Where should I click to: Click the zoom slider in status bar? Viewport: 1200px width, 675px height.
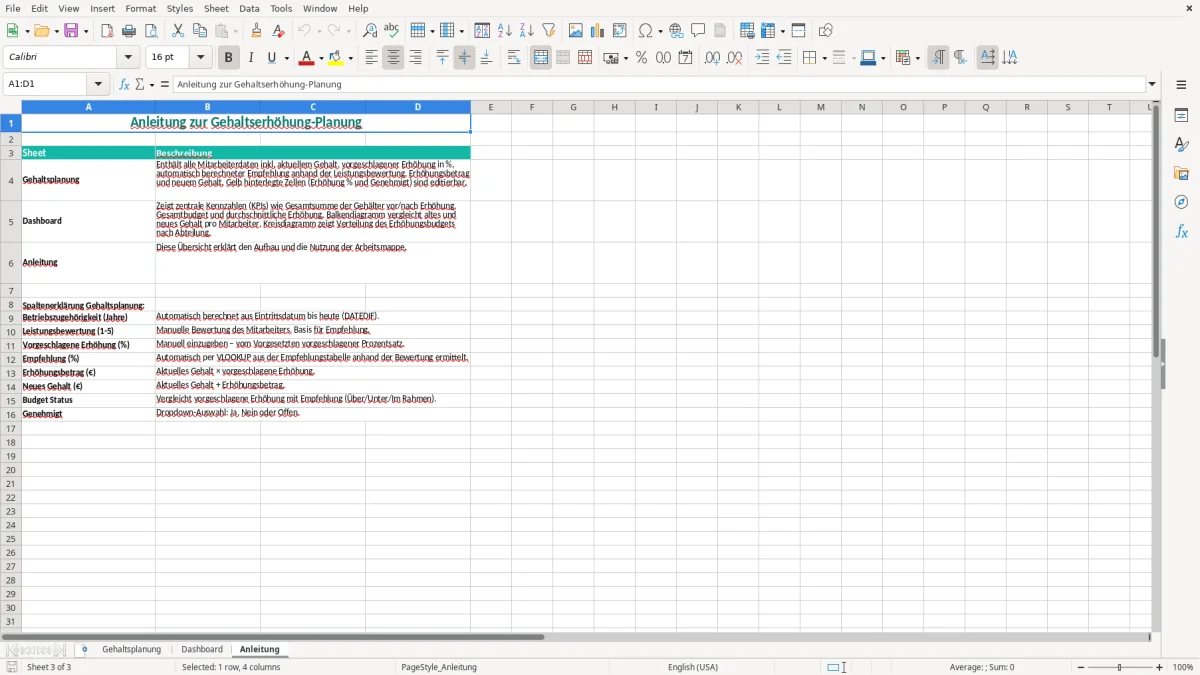point(1119,667)
